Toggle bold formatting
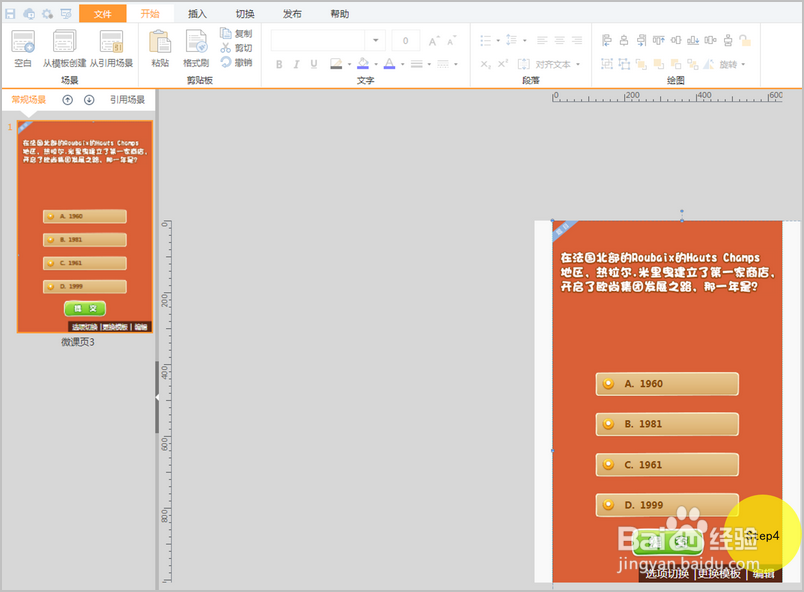 coord(279,64)
